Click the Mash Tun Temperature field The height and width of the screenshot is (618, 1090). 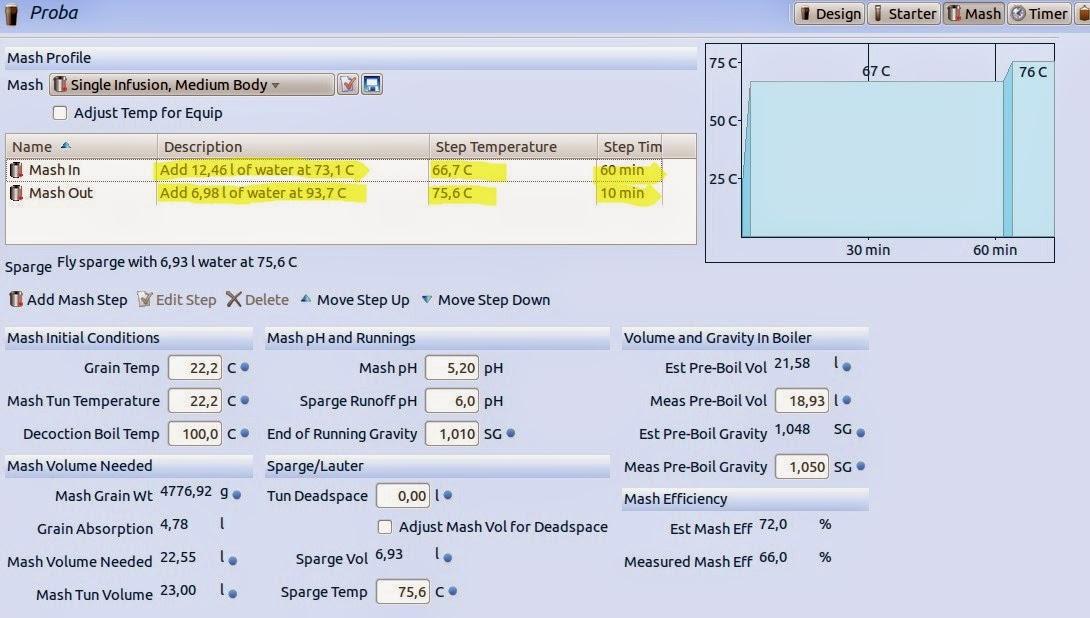click(x=195, y=400)
